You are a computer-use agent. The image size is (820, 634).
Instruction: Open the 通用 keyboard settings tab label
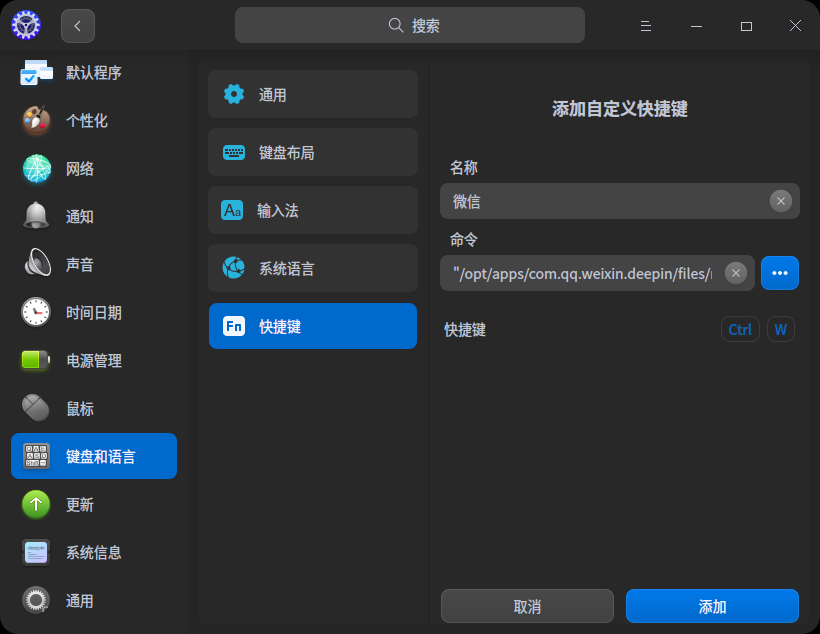272,95
